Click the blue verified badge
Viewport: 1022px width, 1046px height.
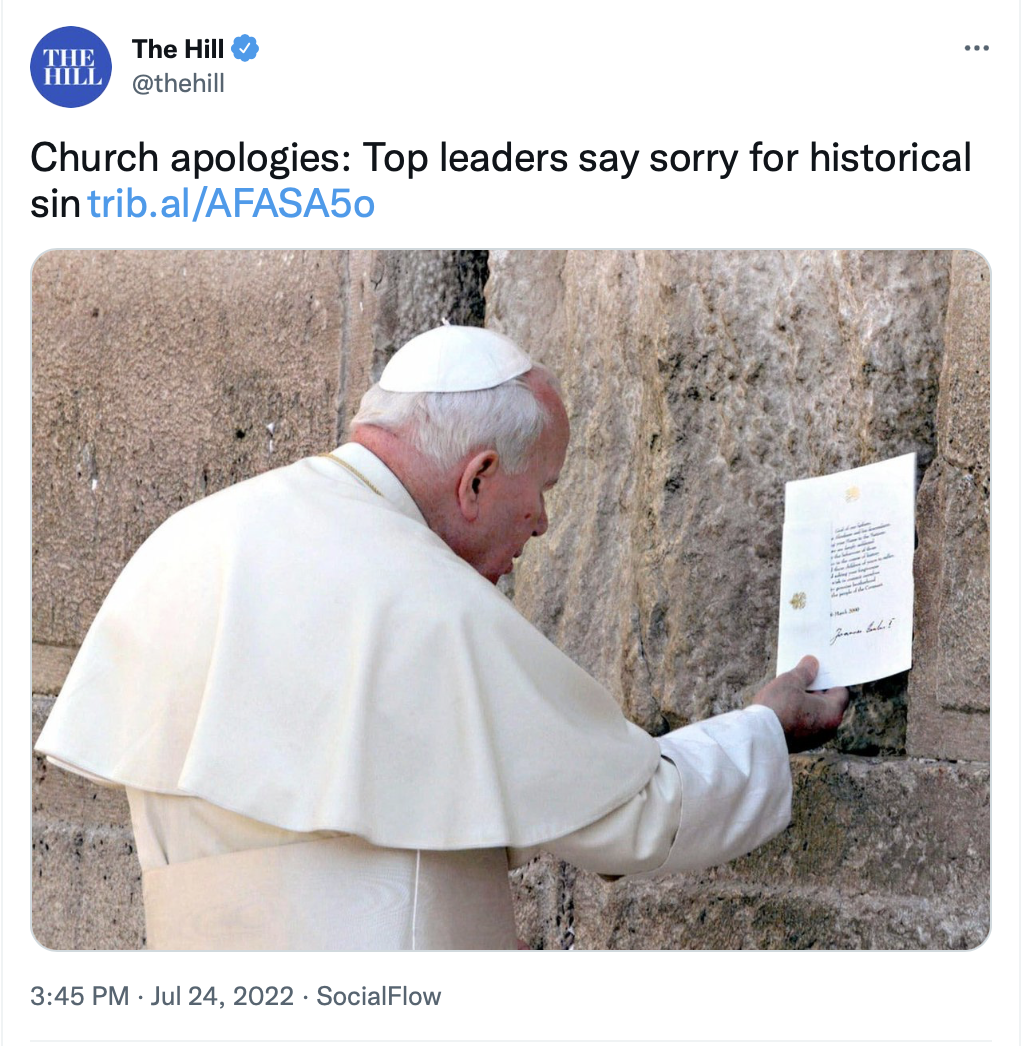[245, 49]
